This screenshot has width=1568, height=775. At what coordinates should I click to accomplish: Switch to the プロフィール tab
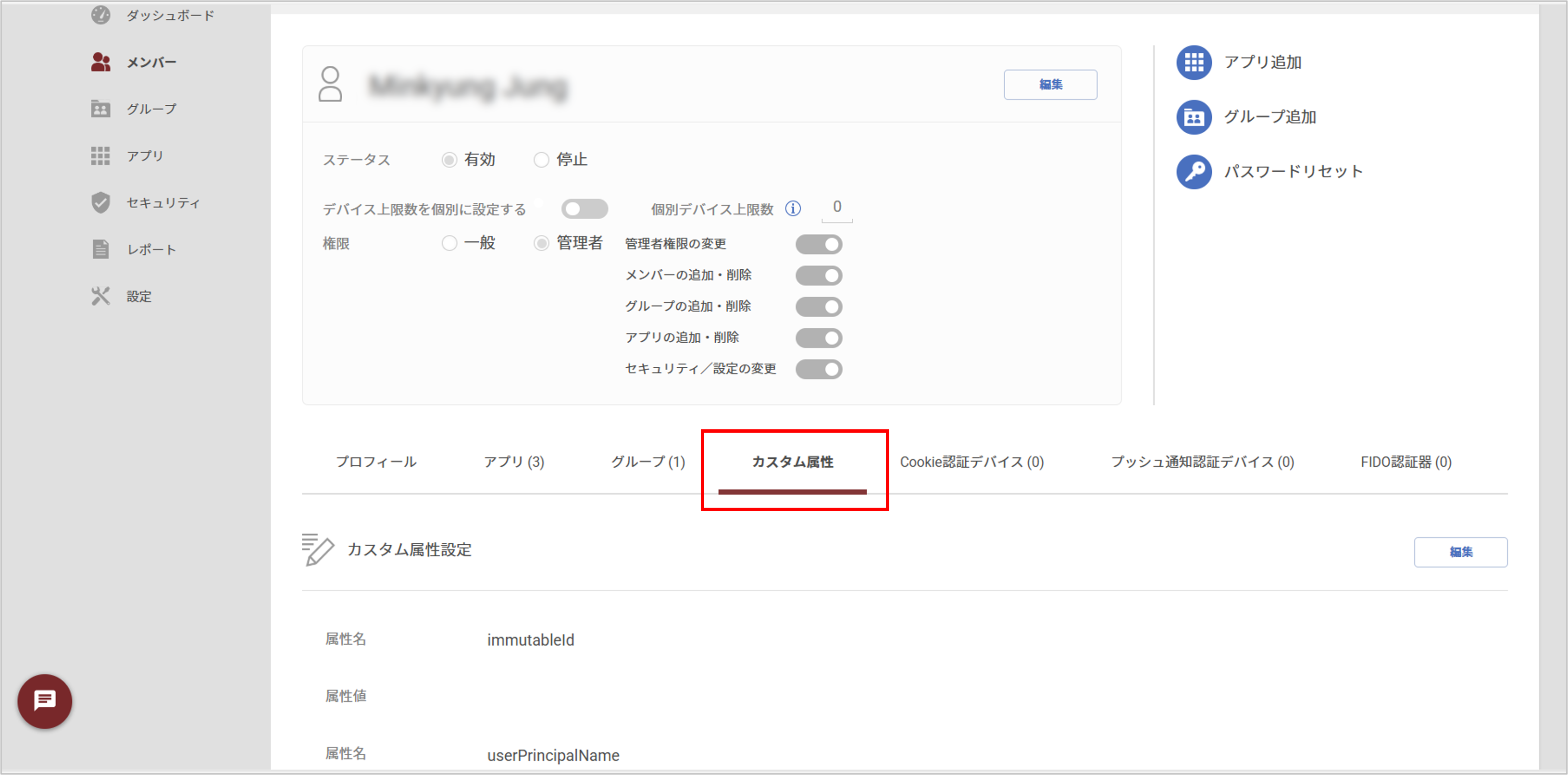tap(376, 462)
